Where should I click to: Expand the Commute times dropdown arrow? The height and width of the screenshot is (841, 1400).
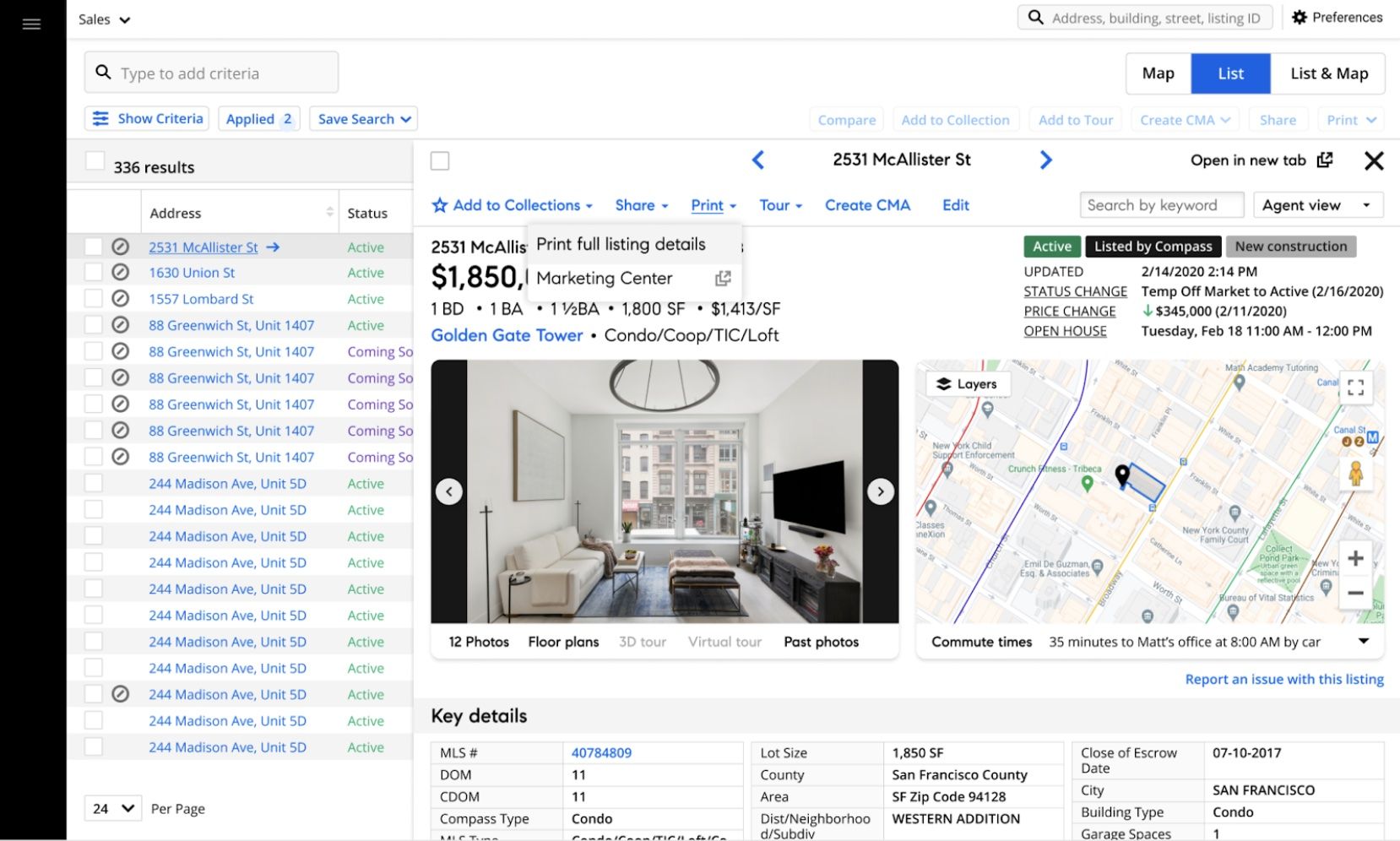pos(1363,642)
